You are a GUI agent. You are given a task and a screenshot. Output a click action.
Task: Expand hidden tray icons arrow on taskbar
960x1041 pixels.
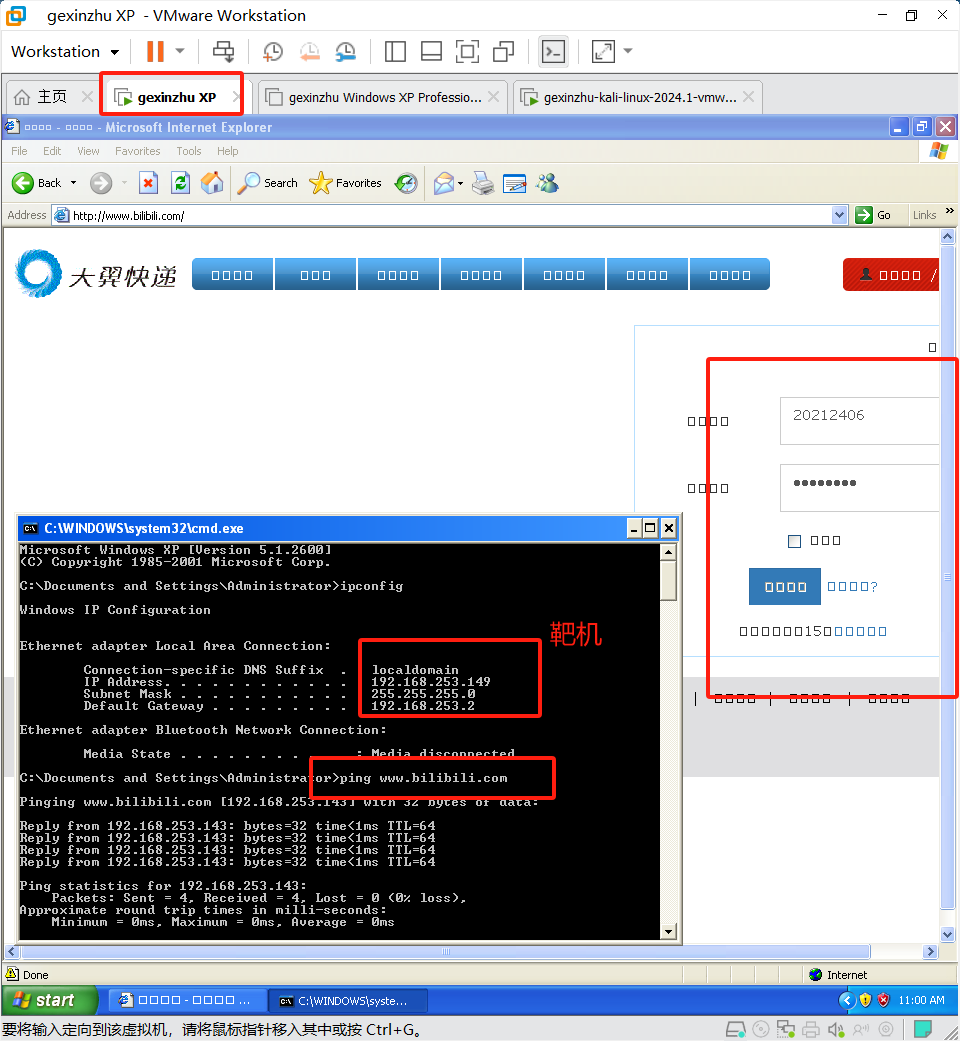click(846, 1000)
